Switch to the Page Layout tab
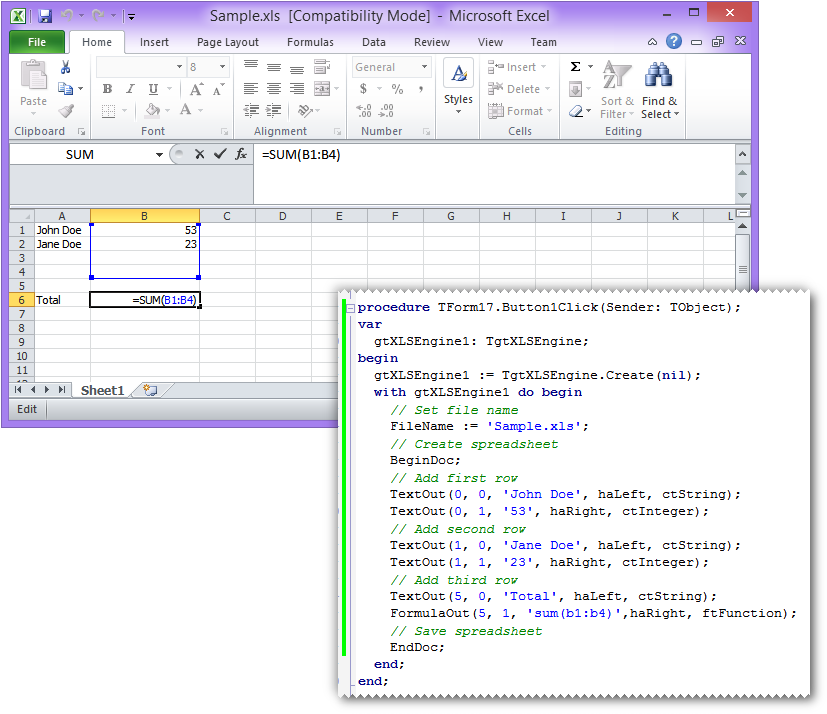827x714 pixels. 228,42
